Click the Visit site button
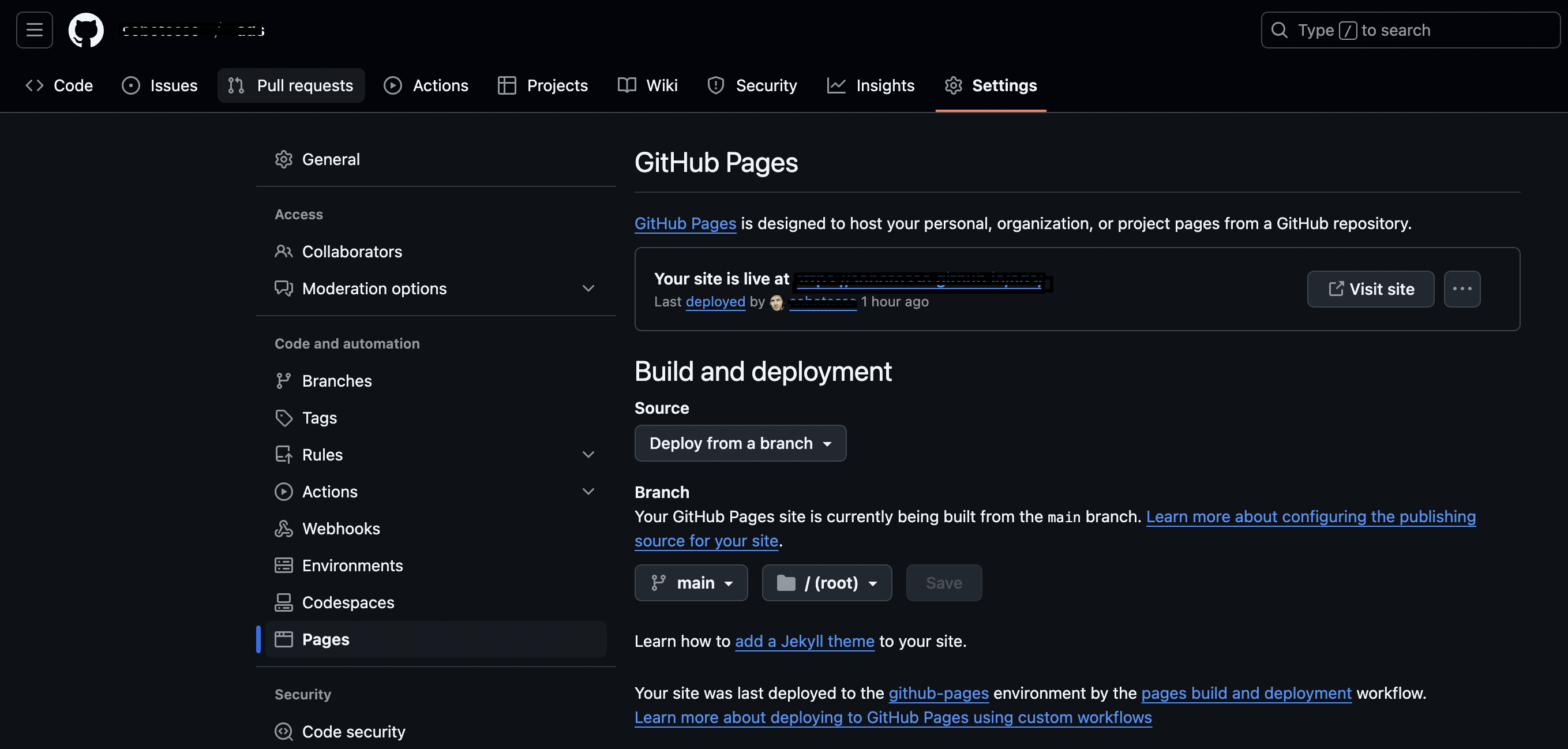 click(1371, 289)
